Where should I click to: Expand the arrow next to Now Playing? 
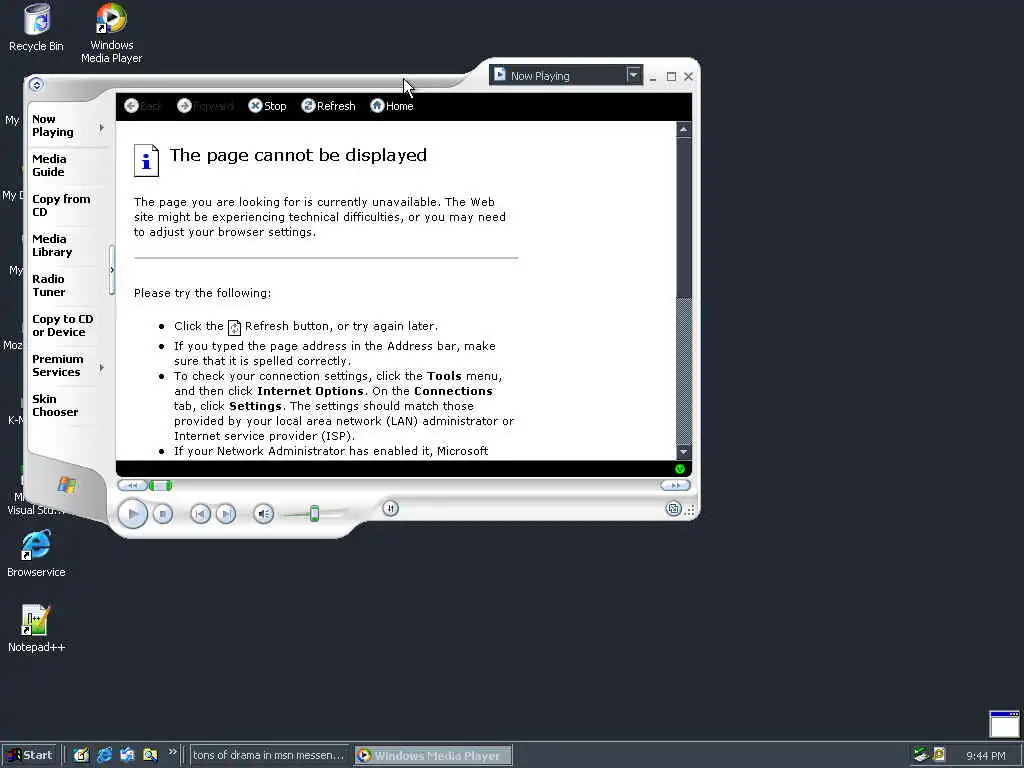click(x=102, y=127)
